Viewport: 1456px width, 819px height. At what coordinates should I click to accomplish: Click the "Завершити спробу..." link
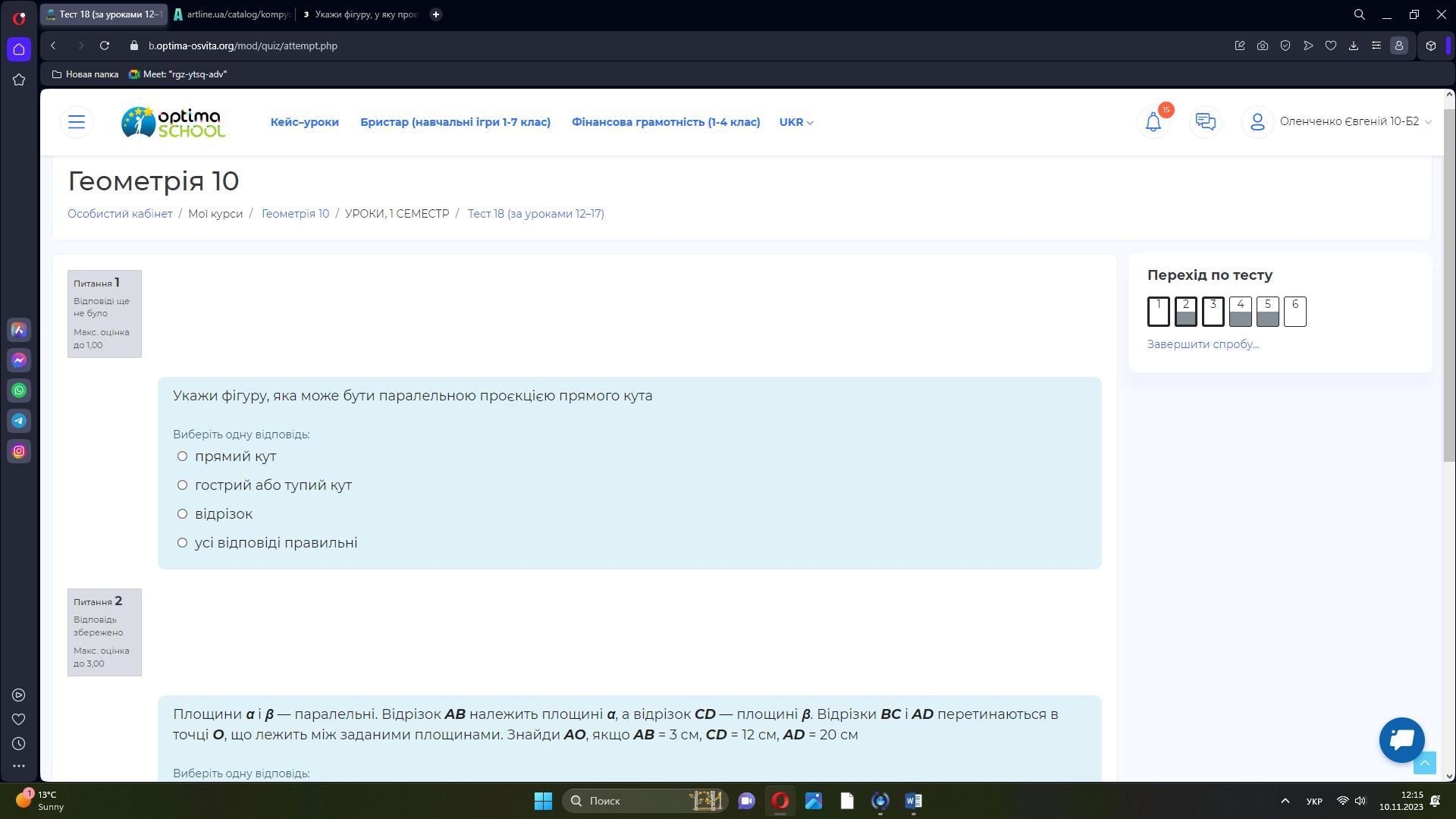pyautogui.click(x=1202, y=344)
